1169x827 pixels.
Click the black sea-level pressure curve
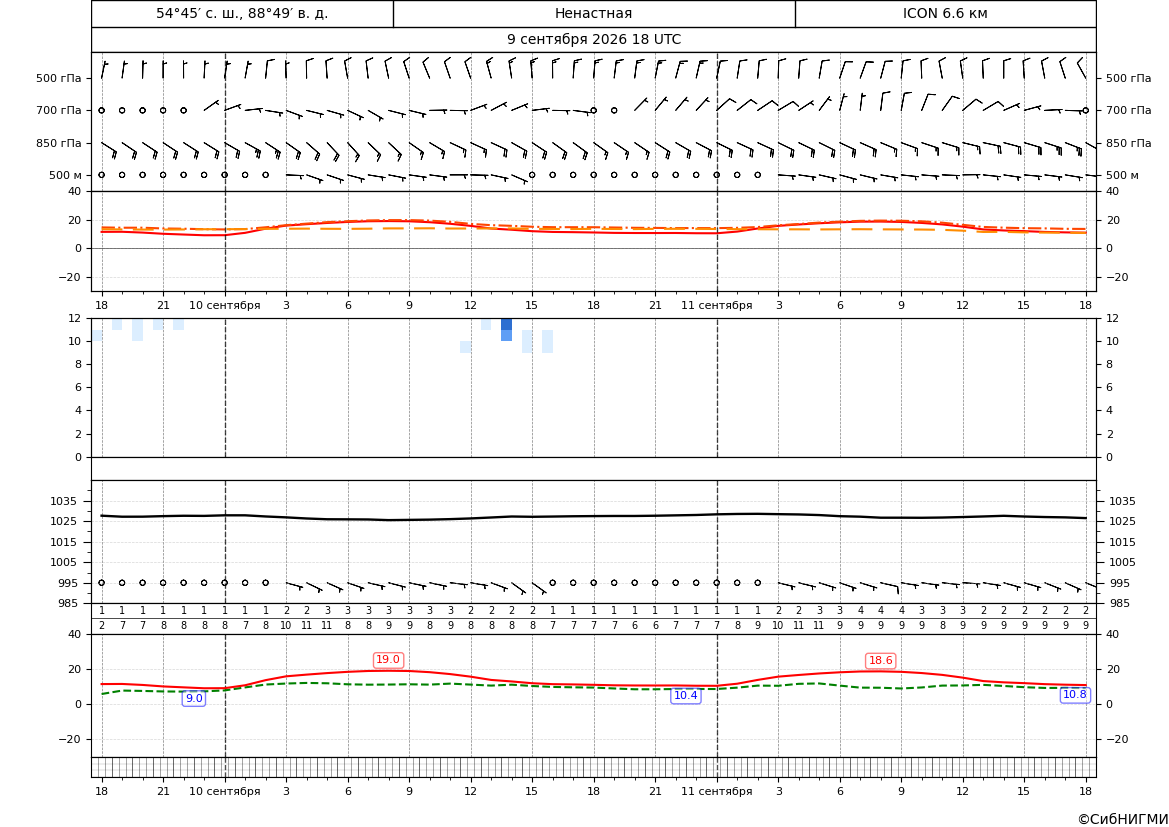593,516
